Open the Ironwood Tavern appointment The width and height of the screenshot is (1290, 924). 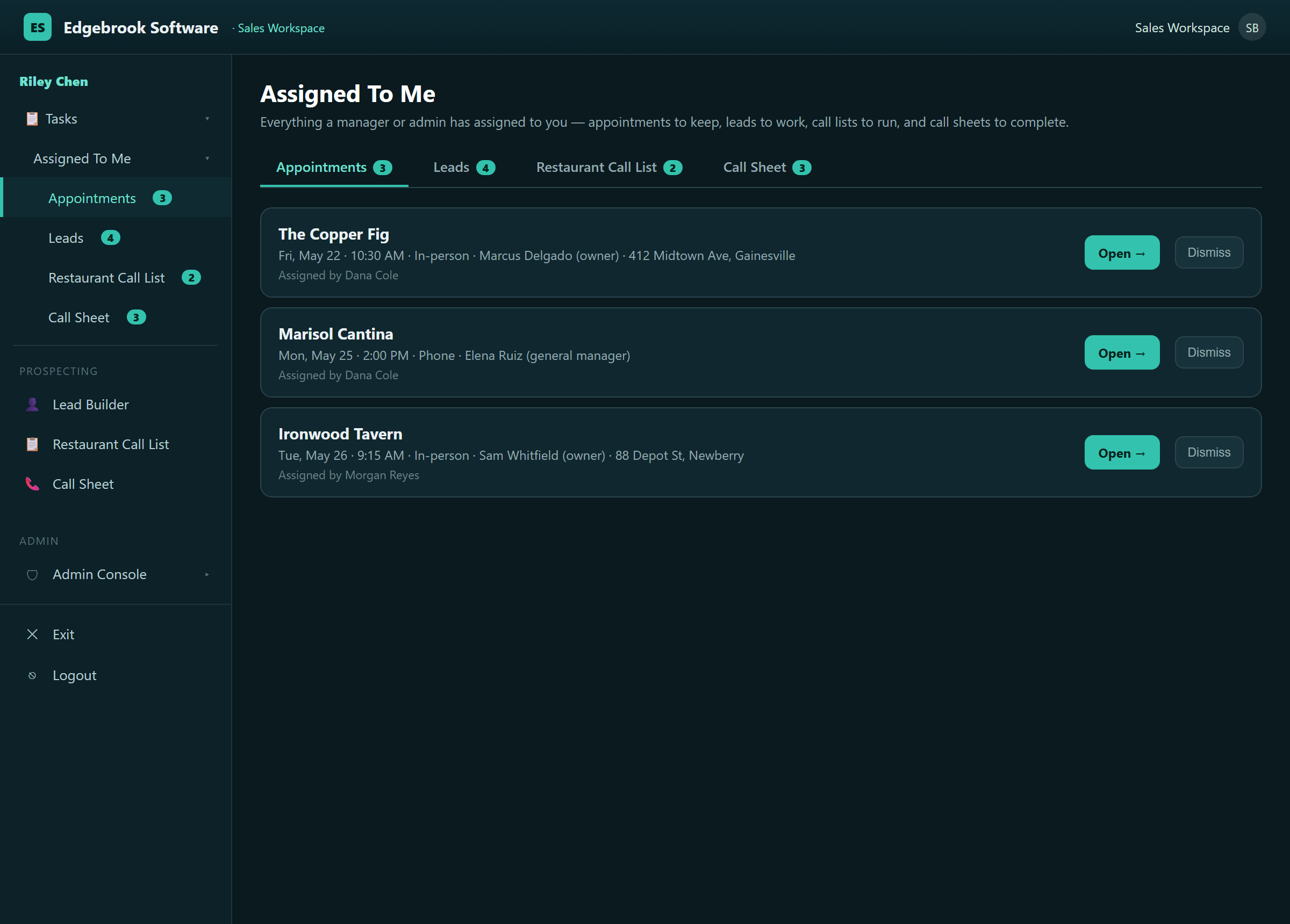tap(1122, 452)
